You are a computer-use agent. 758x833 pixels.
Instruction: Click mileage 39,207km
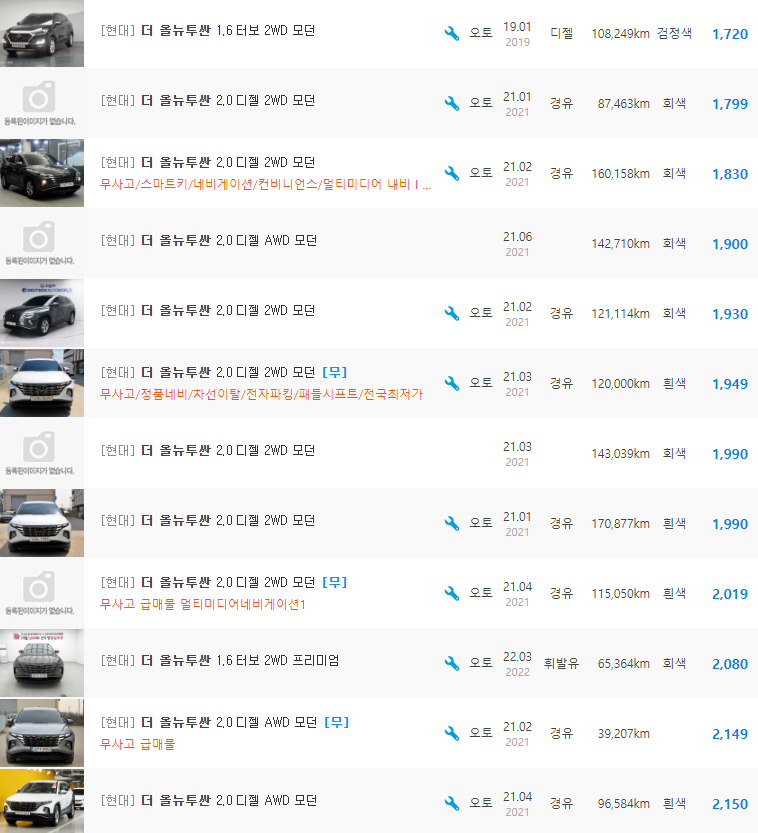pyautogui.click(x=624, y=734)
